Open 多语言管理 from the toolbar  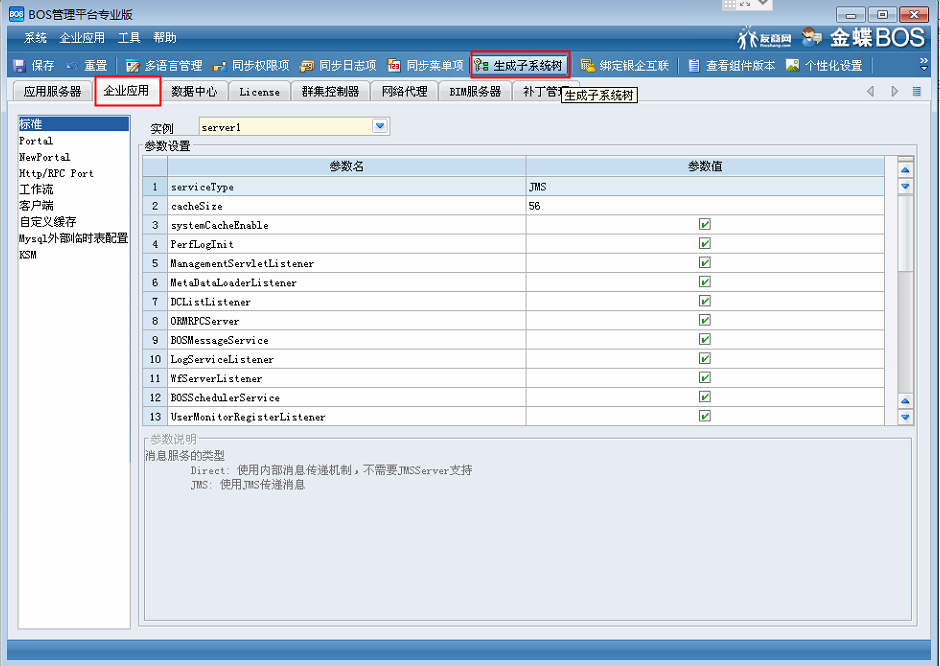pos(164,65)
